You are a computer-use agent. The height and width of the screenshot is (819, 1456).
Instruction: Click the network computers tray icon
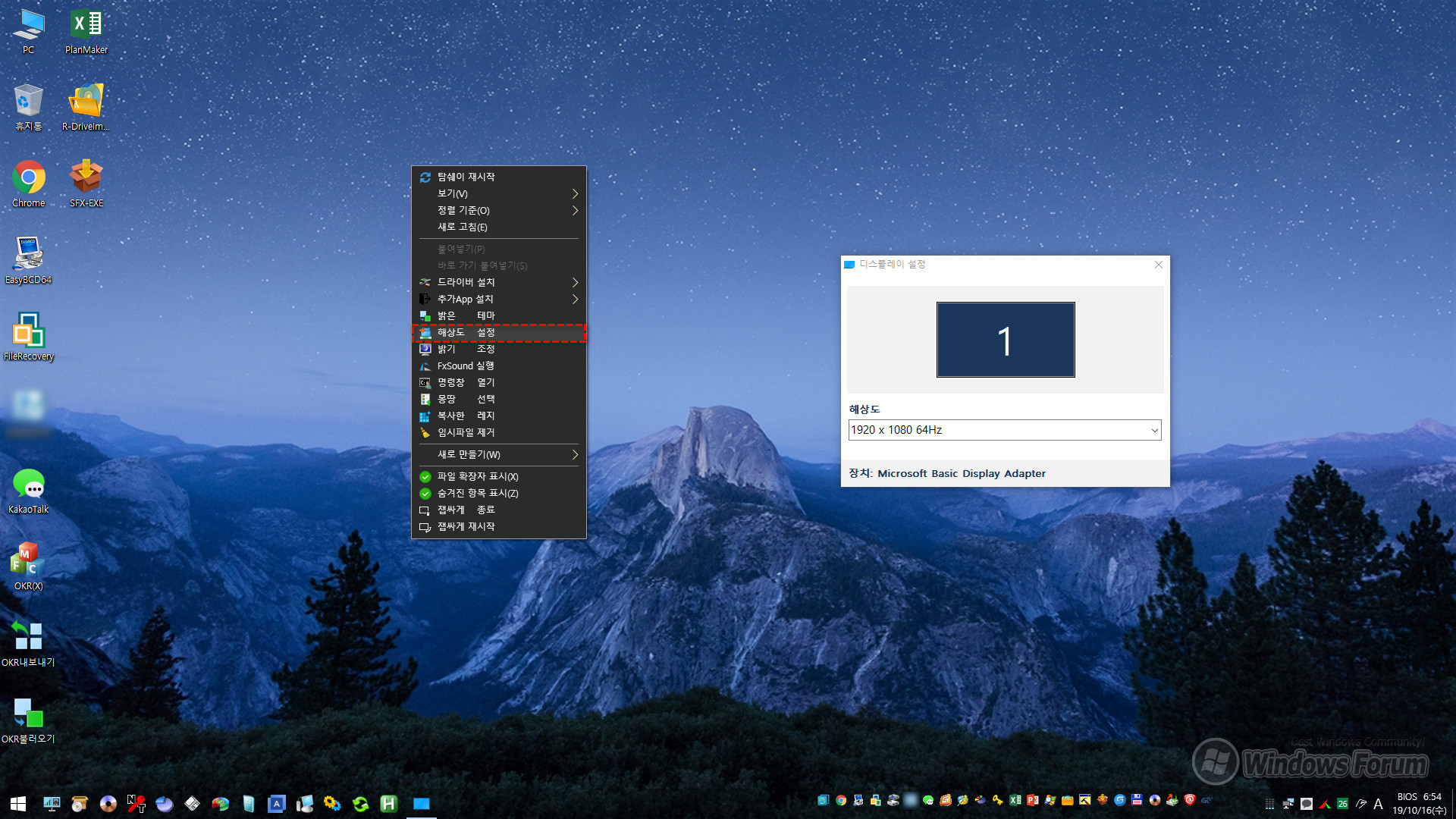pyautogui.click(x=1288, y=804)
